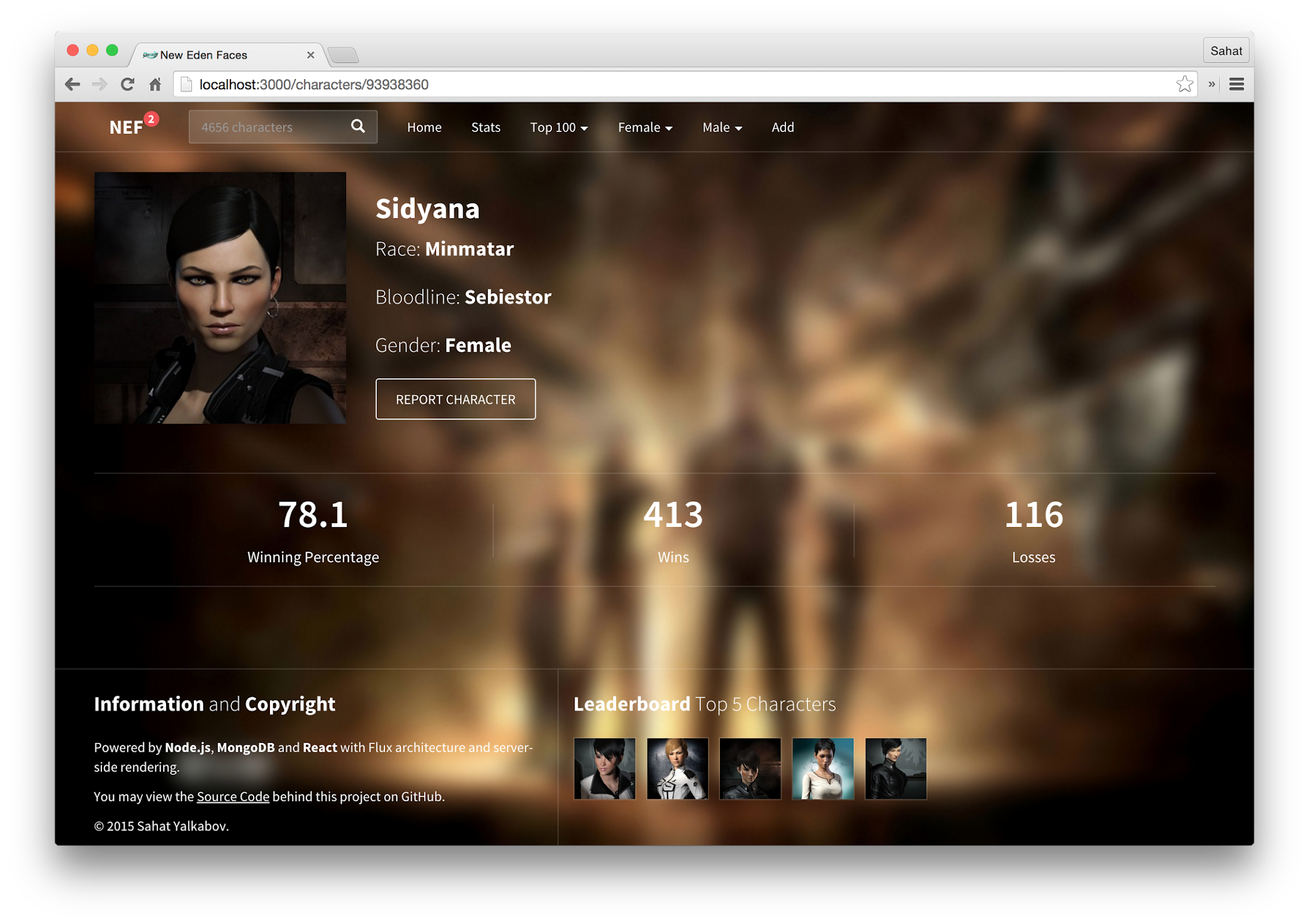Select the white-dressed leaderboard character thumbnail
The width and height of the screenshot is (1309, 924).
click(x=823, y=769)
